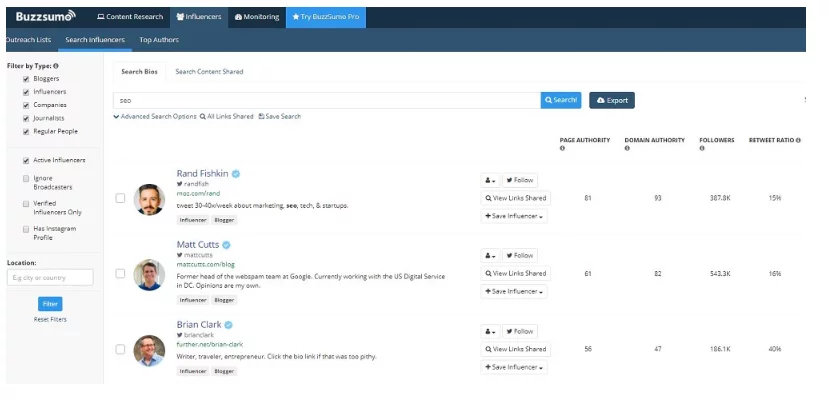The width and height of the screenshot is (833, 400).
Task: Open Save Influencer dropdown for Matt Cutts
Action: [514, 292]
